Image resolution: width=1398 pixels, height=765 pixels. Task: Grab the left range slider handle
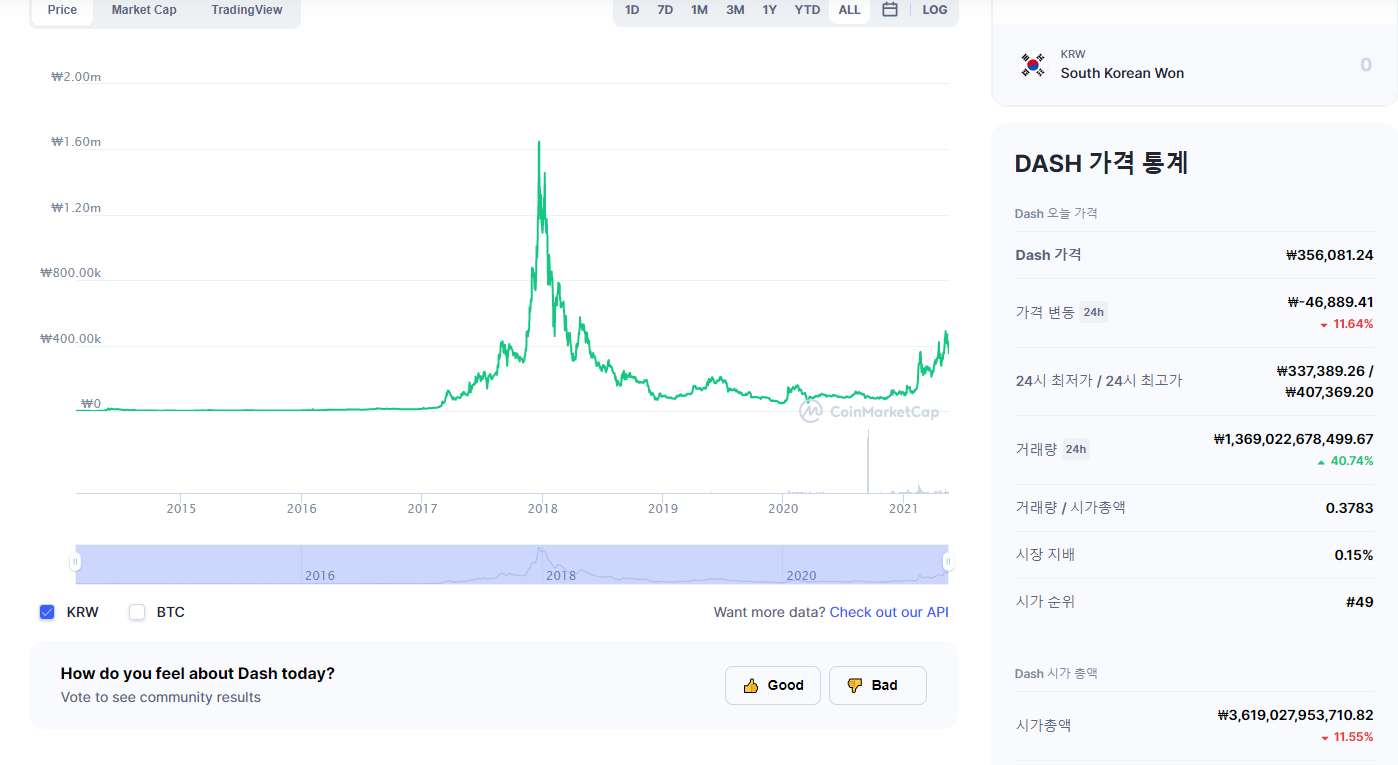[75, 562]
